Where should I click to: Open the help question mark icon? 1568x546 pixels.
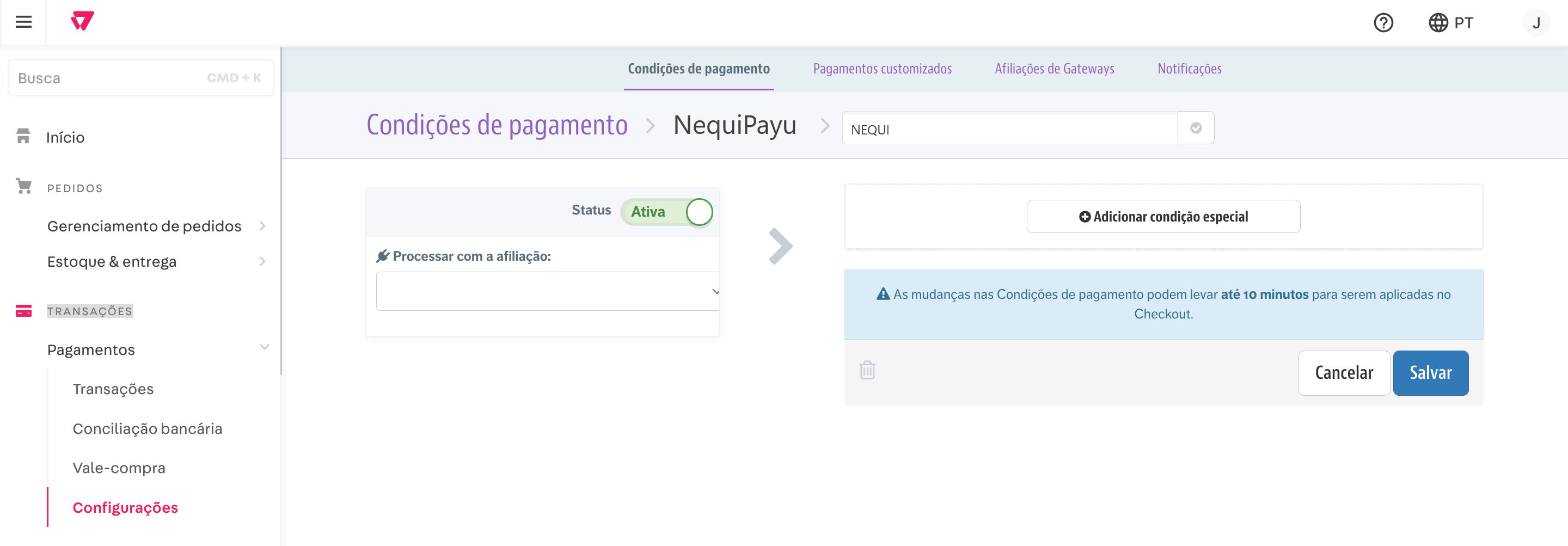1383,23
